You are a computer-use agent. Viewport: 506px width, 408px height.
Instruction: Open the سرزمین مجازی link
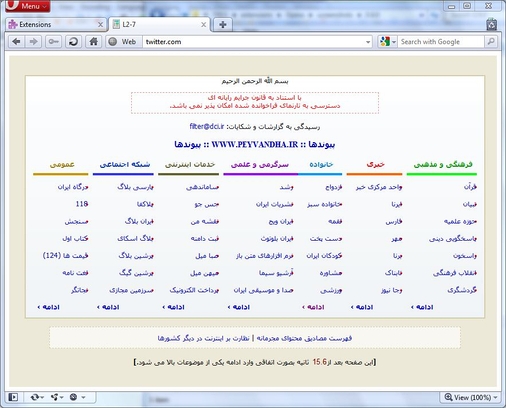(131, 290)
